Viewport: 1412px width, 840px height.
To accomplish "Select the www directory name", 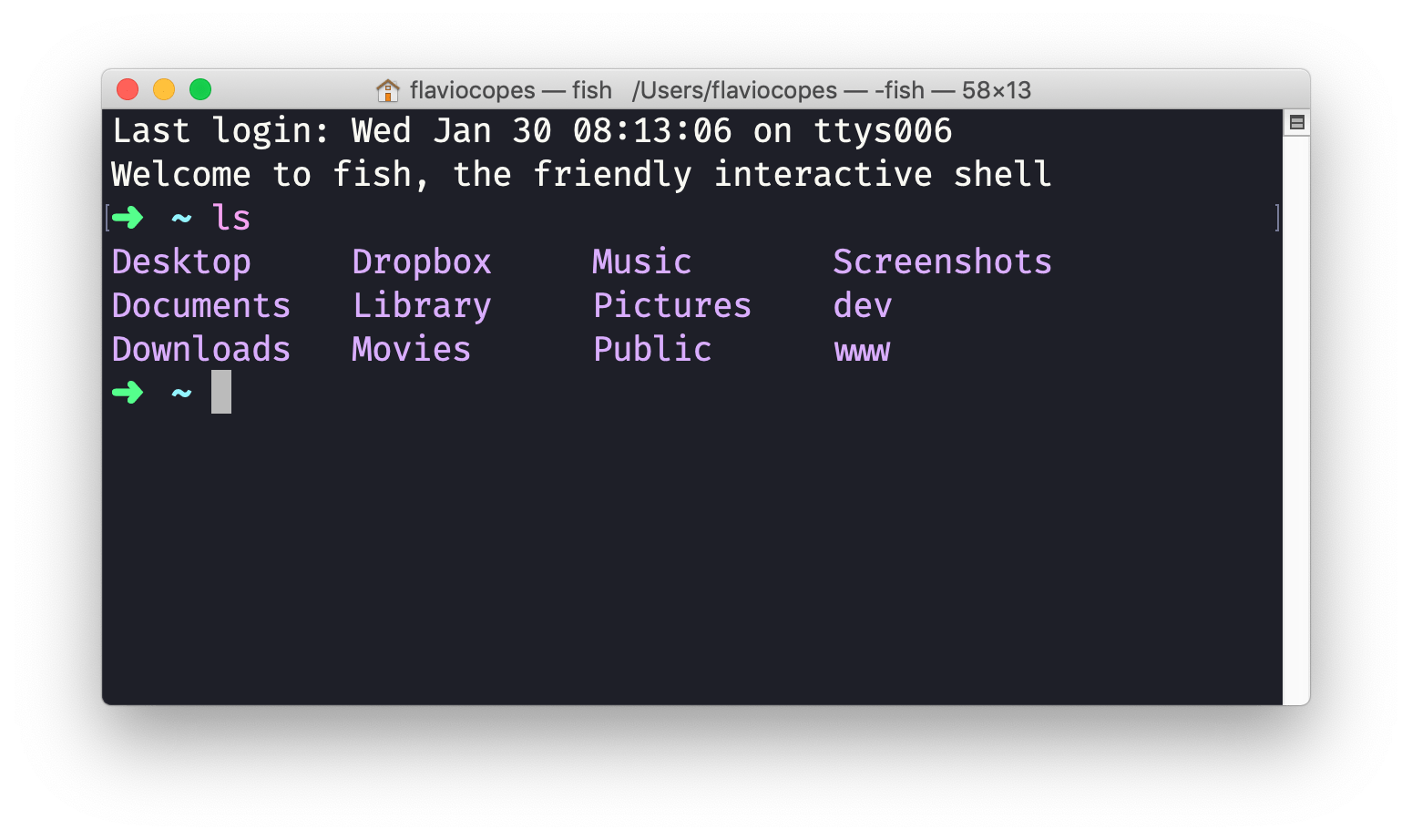I will [x=862, y=349].
